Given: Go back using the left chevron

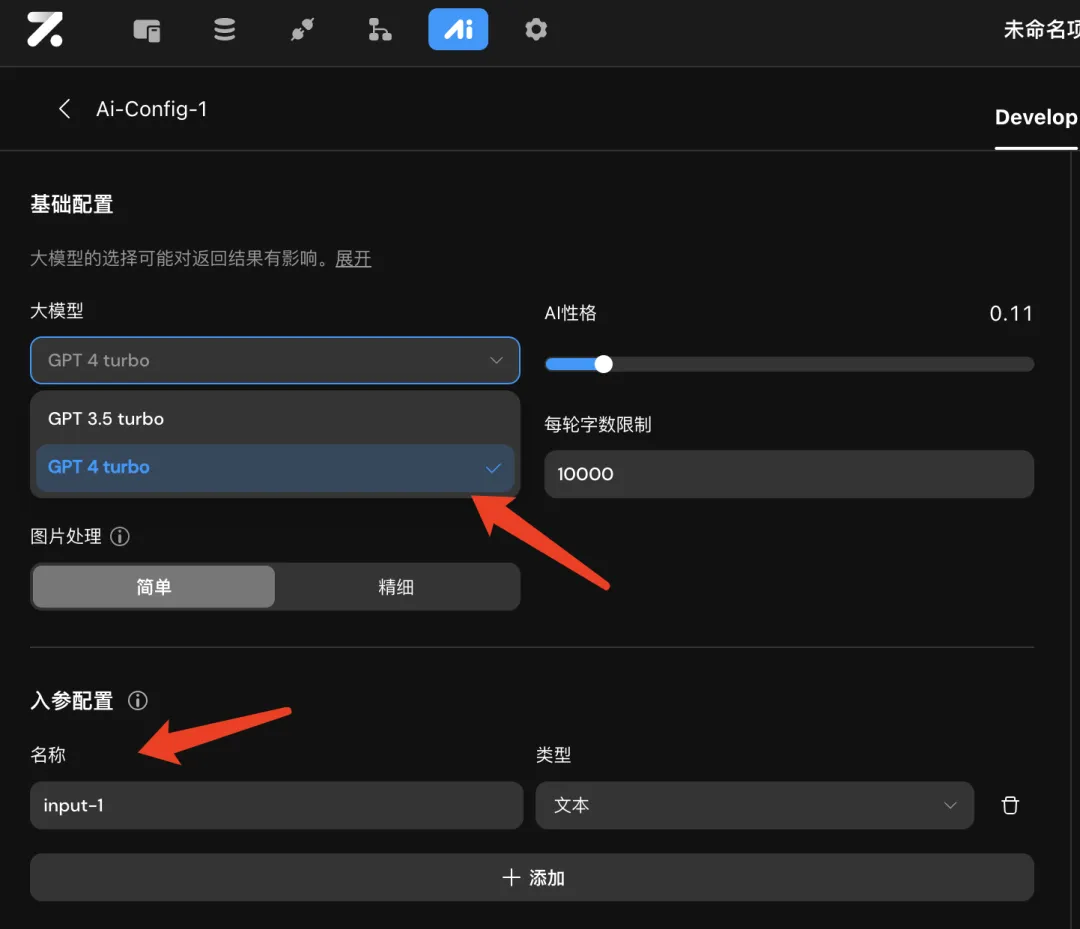Looking at the screenshot, I should (x=65, y=109).
